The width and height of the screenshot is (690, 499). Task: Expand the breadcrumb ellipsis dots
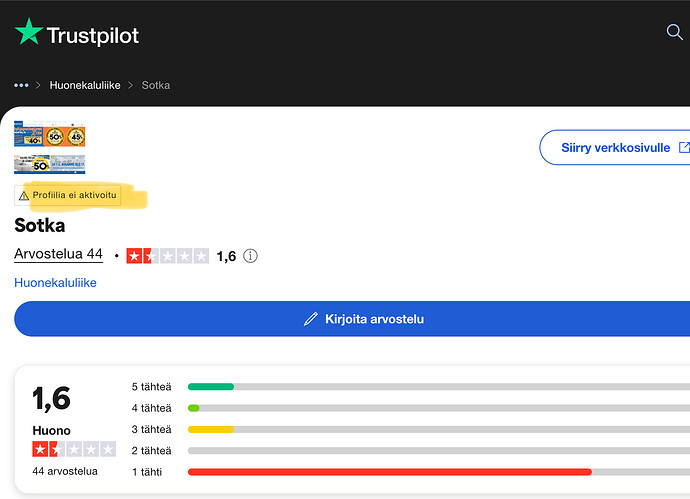click(21, 85)
